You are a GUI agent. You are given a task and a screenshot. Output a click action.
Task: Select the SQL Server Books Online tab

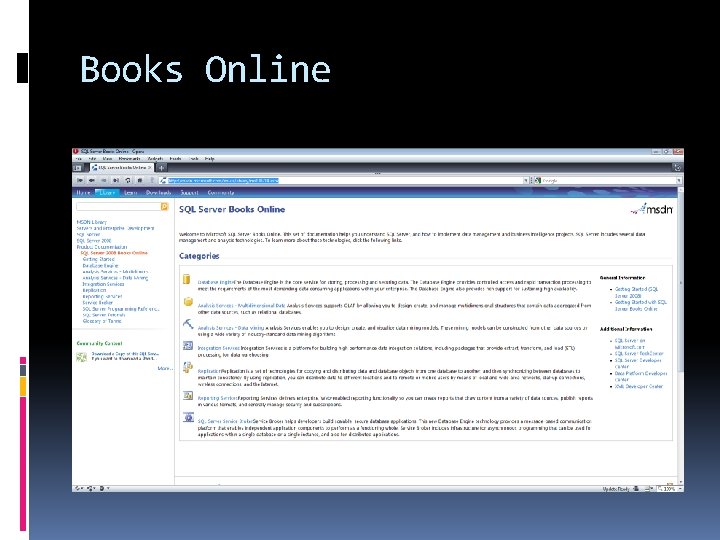pyautogui.click(x=121, y=168)
